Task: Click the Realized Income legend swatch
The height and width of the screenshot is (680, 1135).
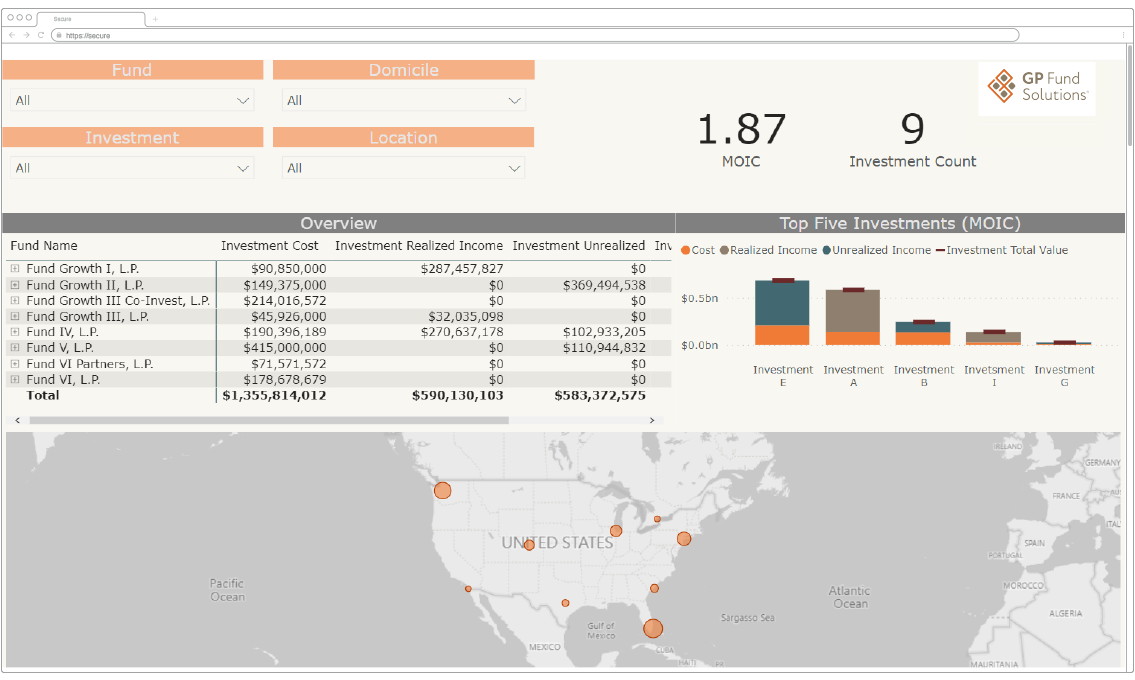Action: (724, 251)
